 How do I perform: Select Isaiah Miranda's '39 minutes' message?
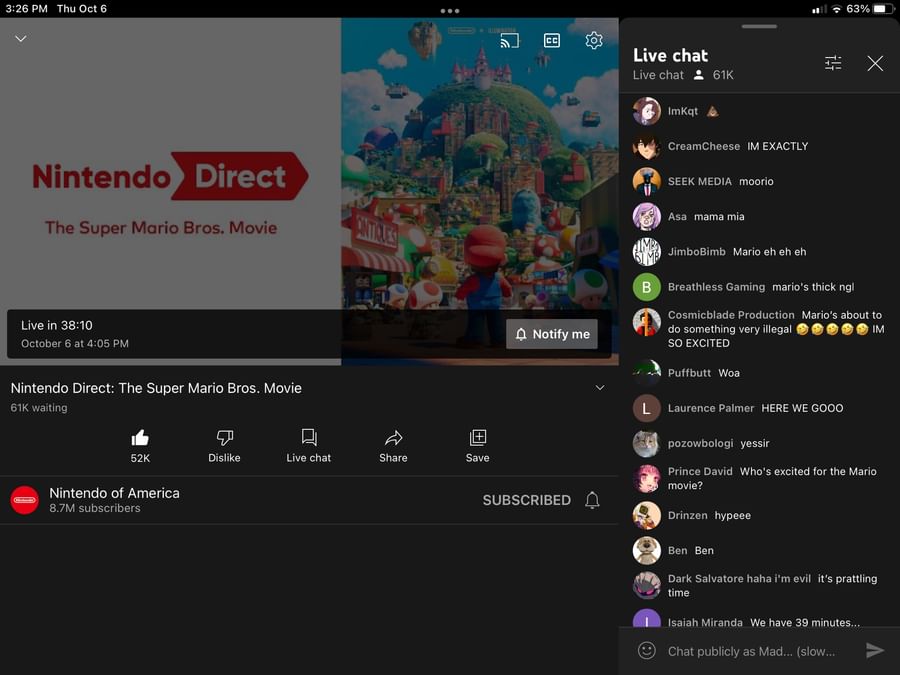pyautogui.click(x=805, y=622)
